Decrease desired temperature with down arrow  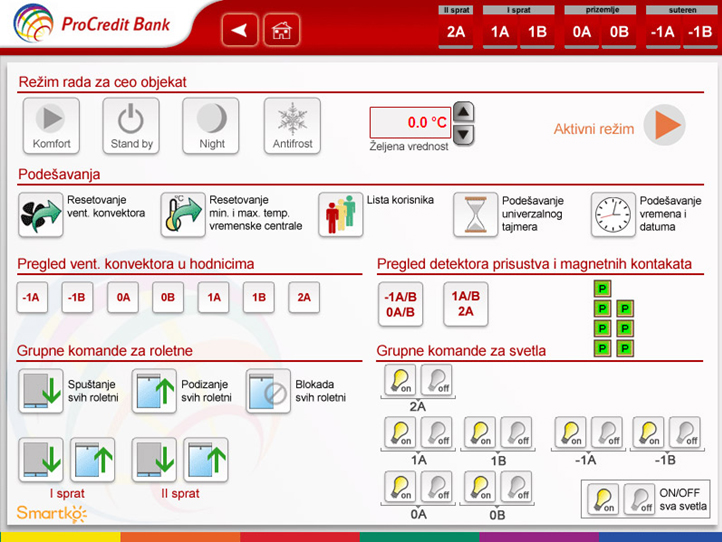pos(464,135)
